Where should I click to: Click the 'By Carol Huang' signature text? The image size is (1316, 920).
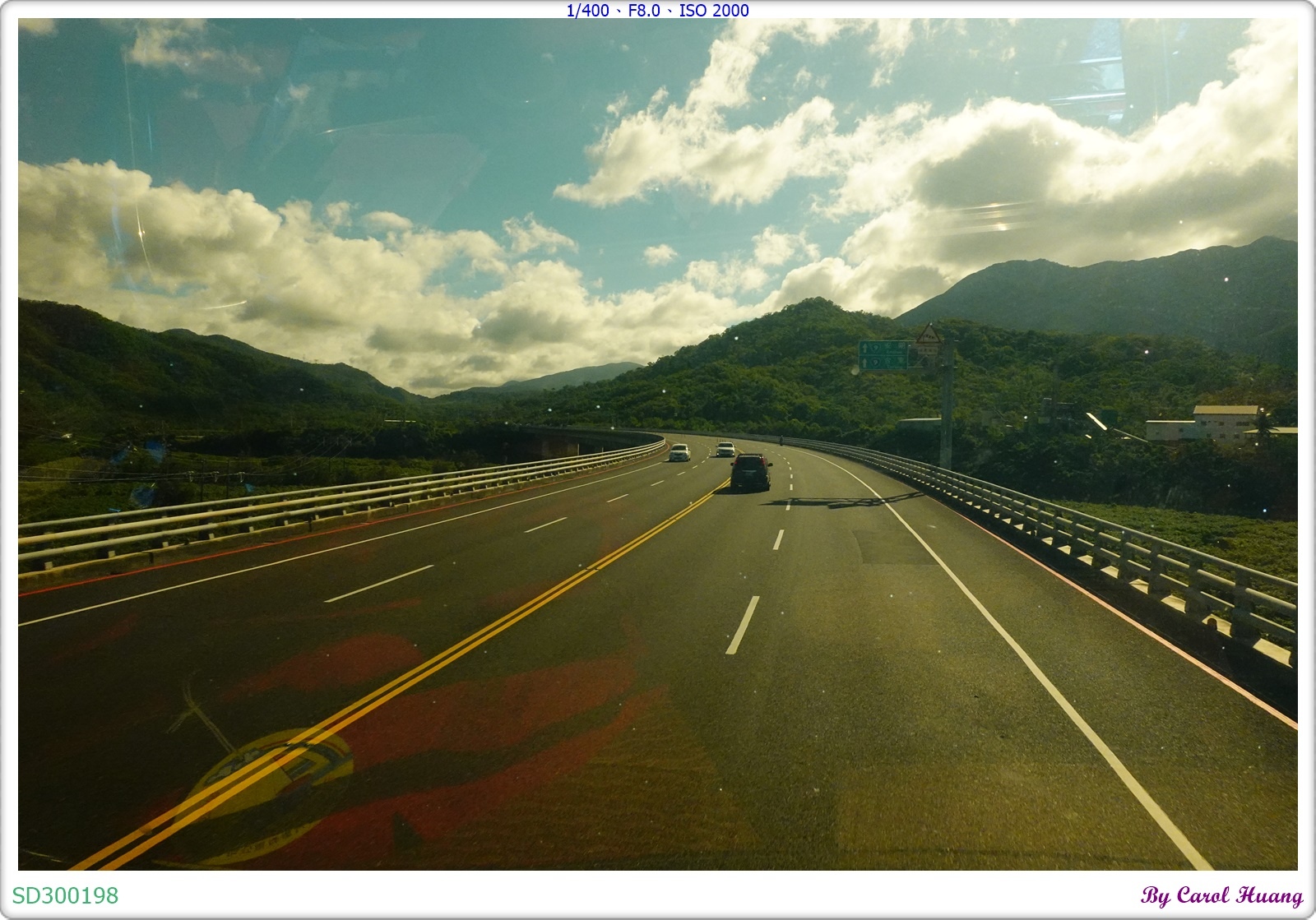pos(1222,896)
